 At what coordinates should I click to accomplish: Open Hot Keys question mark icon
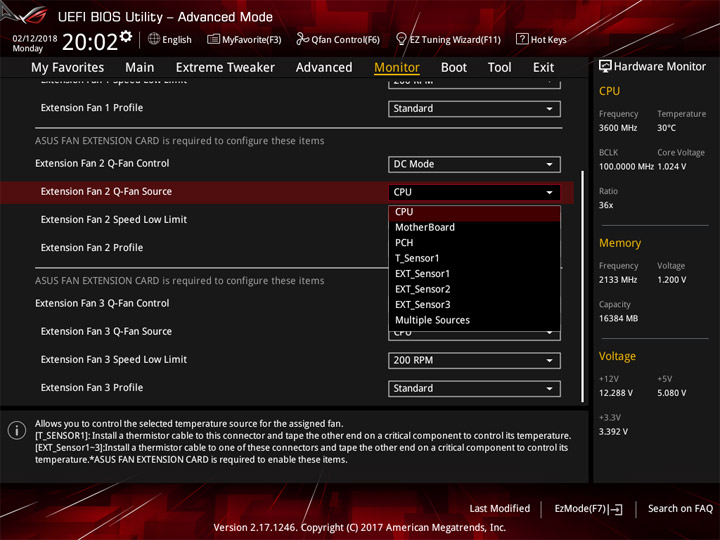click(x=522, y=39)
